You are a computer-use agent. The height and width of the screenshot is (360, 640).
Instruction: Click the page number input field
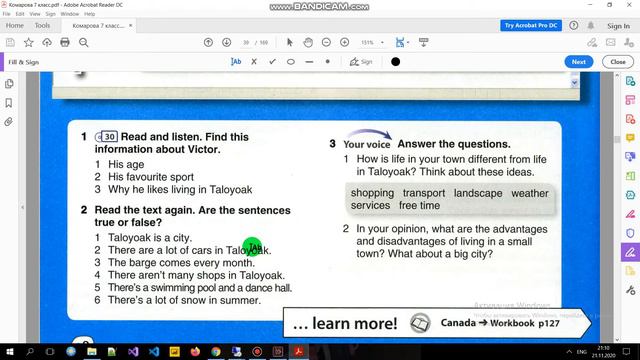(246, 42)
